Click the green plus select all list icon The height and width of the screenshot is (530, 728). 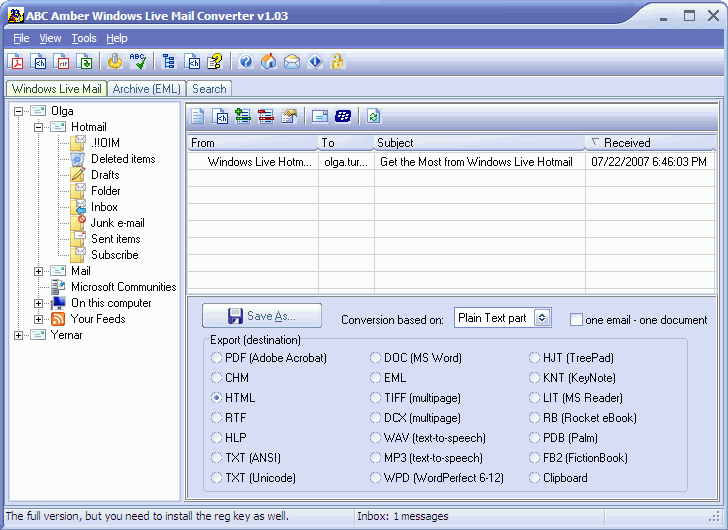[243, 116]
